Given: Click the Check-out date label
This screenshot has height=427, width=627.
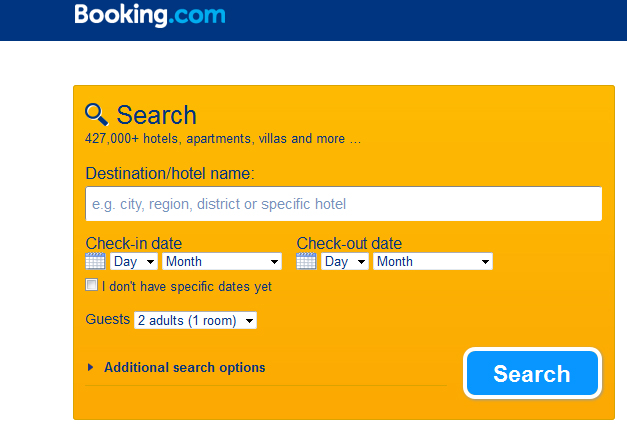Looking at the screenshot, I should tap(349, 243).
